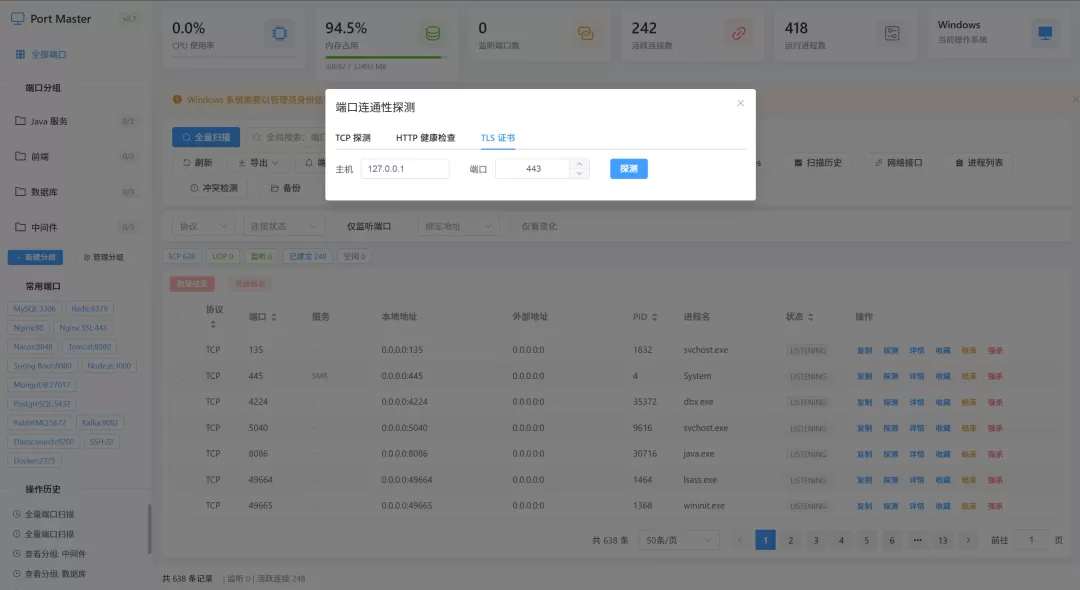The height and width of the screenshot is (590, 1080).
Task: Click the gear icon of 管理分组
Action: (x=87, y=257)
